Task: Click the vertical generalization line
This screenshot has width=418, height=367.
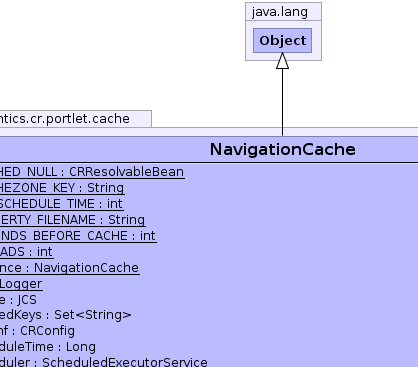Action: point(282,102)
